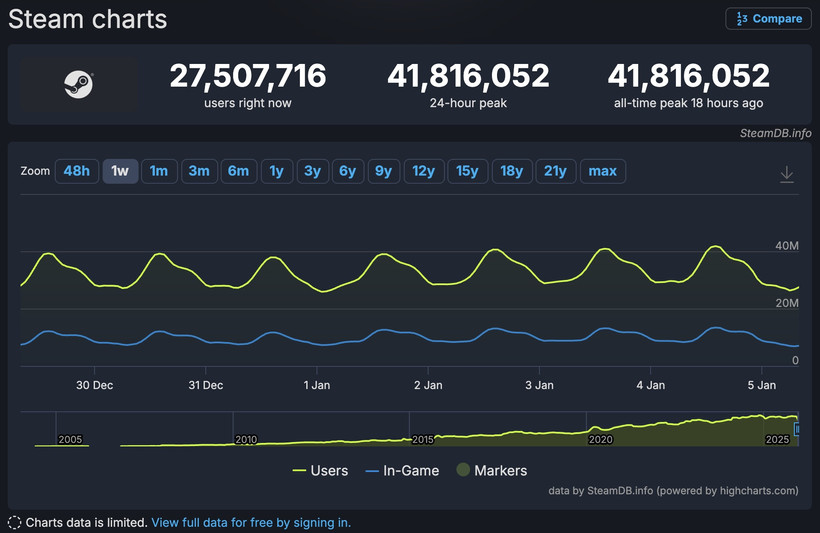Screen dimensions: 820x533
Task: Open the chart download menu icon
Action: click(x=787, y=174)
